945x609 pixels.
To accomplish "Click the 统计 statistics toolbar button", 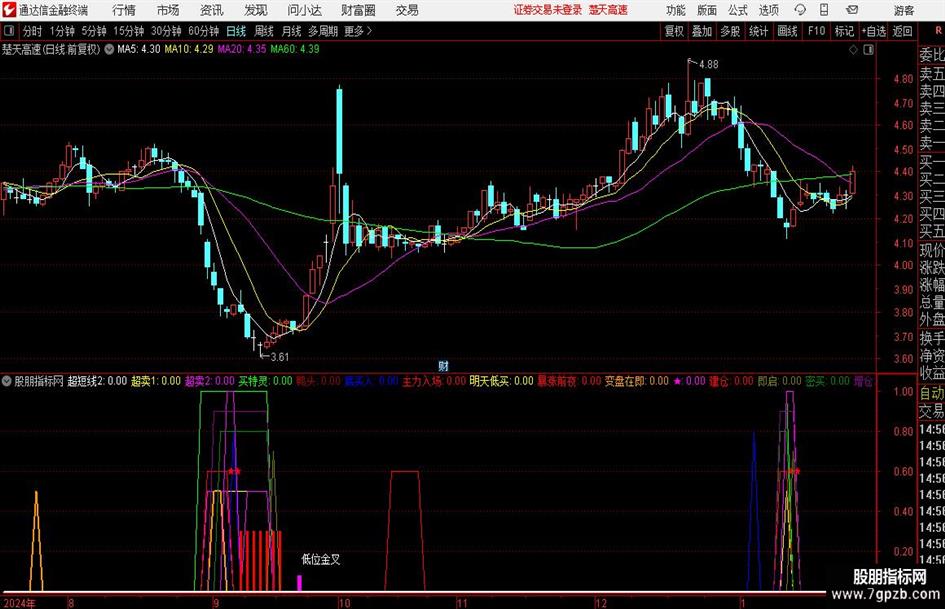I will coord(758,31).
